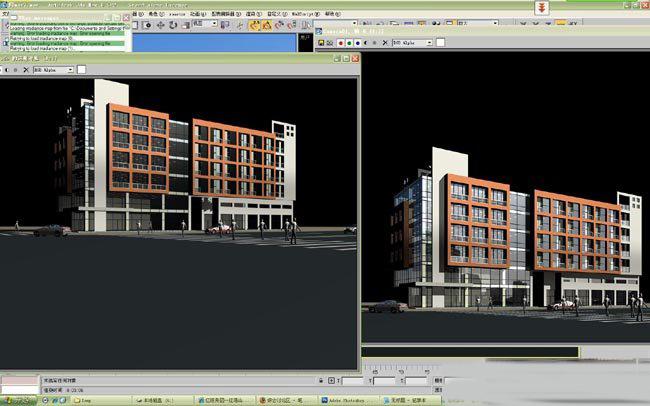Open RGB Alpha dropdown in left render window

tap(53, 70)
